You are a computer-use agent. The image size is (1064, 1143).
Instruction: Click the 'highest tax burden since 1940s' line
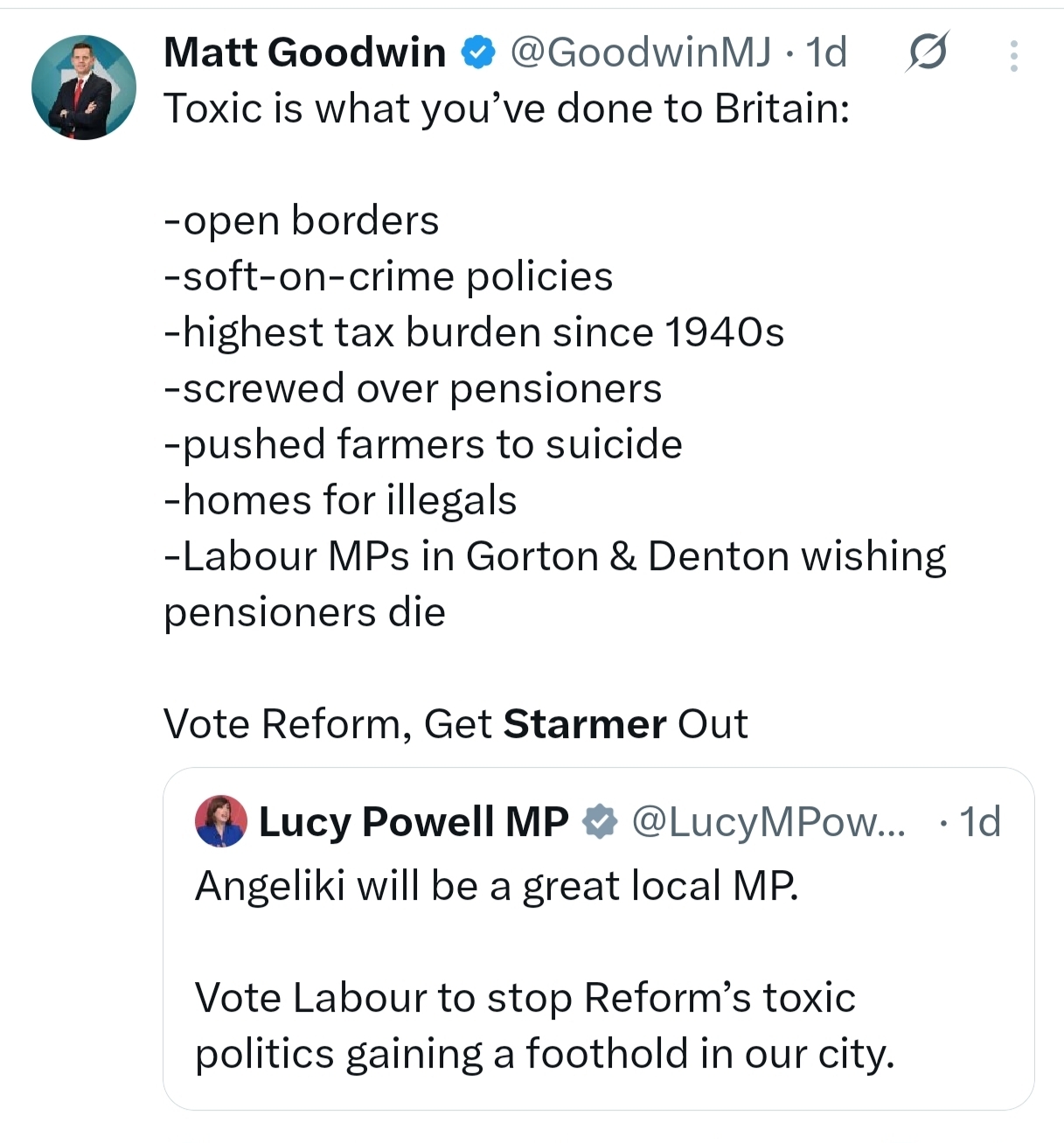[x=474, y=332]
